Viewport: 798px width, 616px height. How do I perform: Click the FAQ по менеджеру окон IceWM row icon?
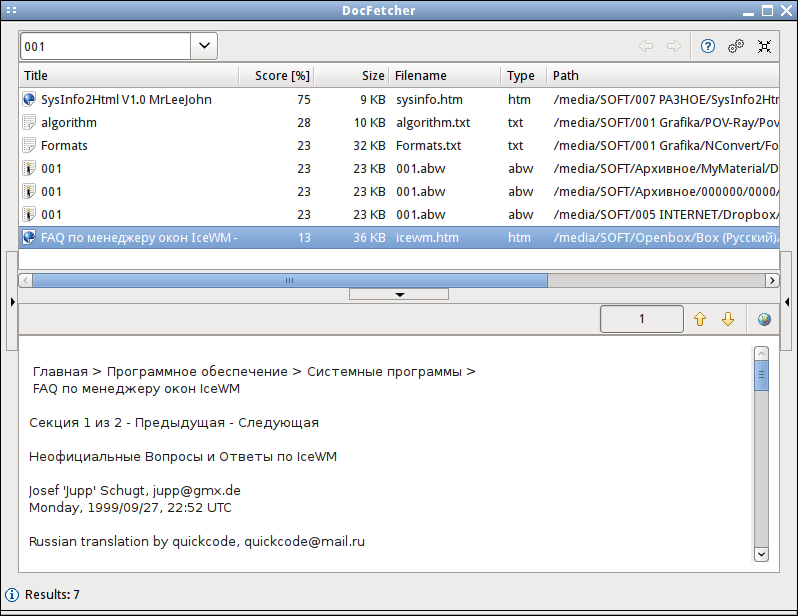[x=29, y=237]
